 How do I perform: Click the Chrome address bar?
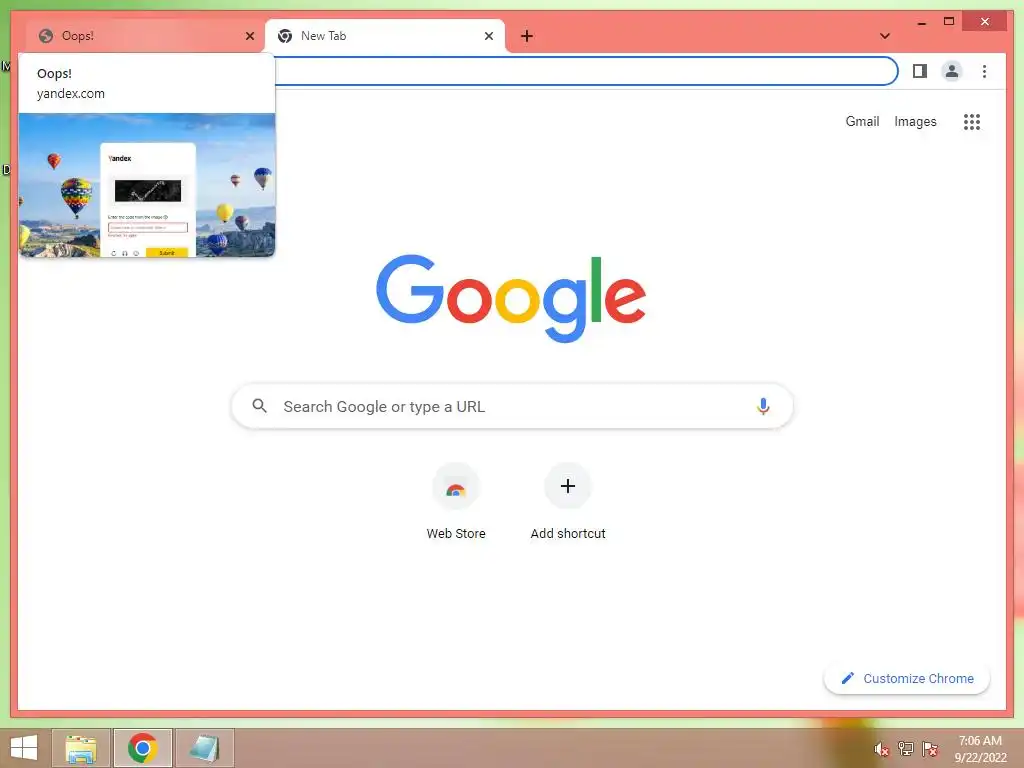click(x=585, y=71)
